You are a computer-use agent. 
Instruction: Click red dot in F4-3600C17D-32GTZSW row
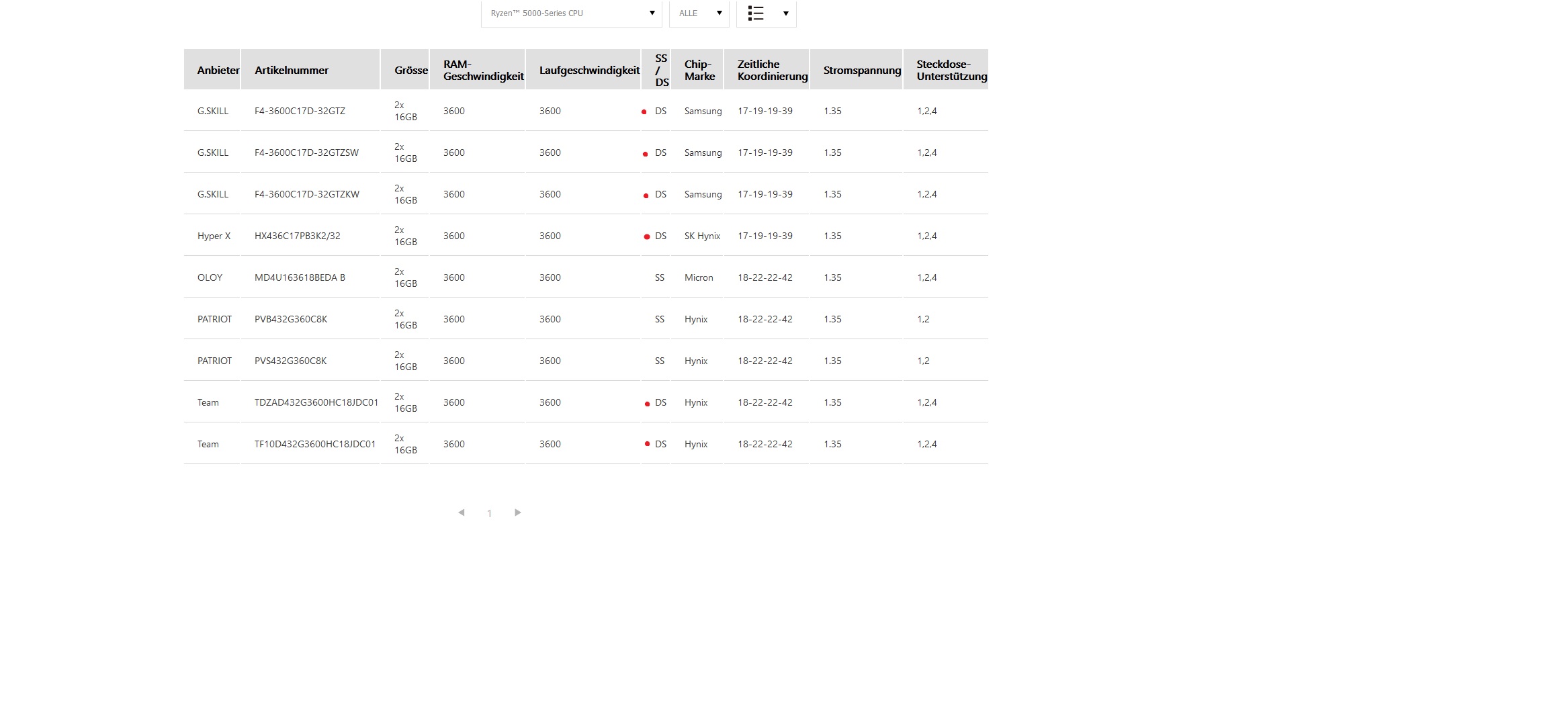pyautogui.click(x=645, y=154)
